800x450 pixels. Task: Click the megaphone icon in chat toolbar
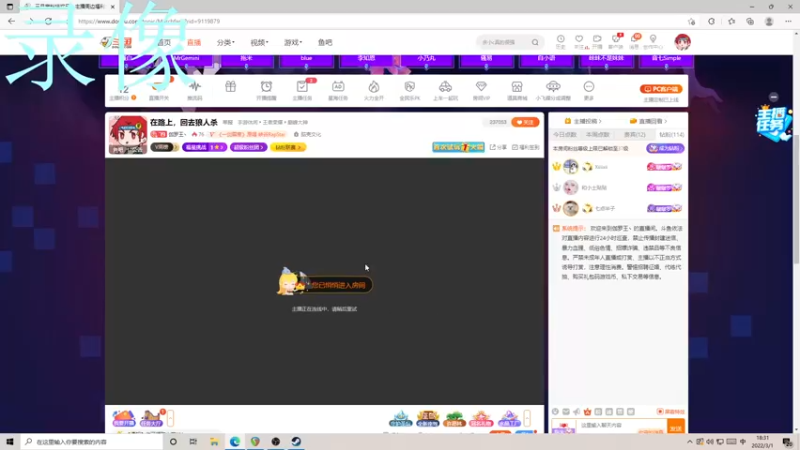click(577, 412)
